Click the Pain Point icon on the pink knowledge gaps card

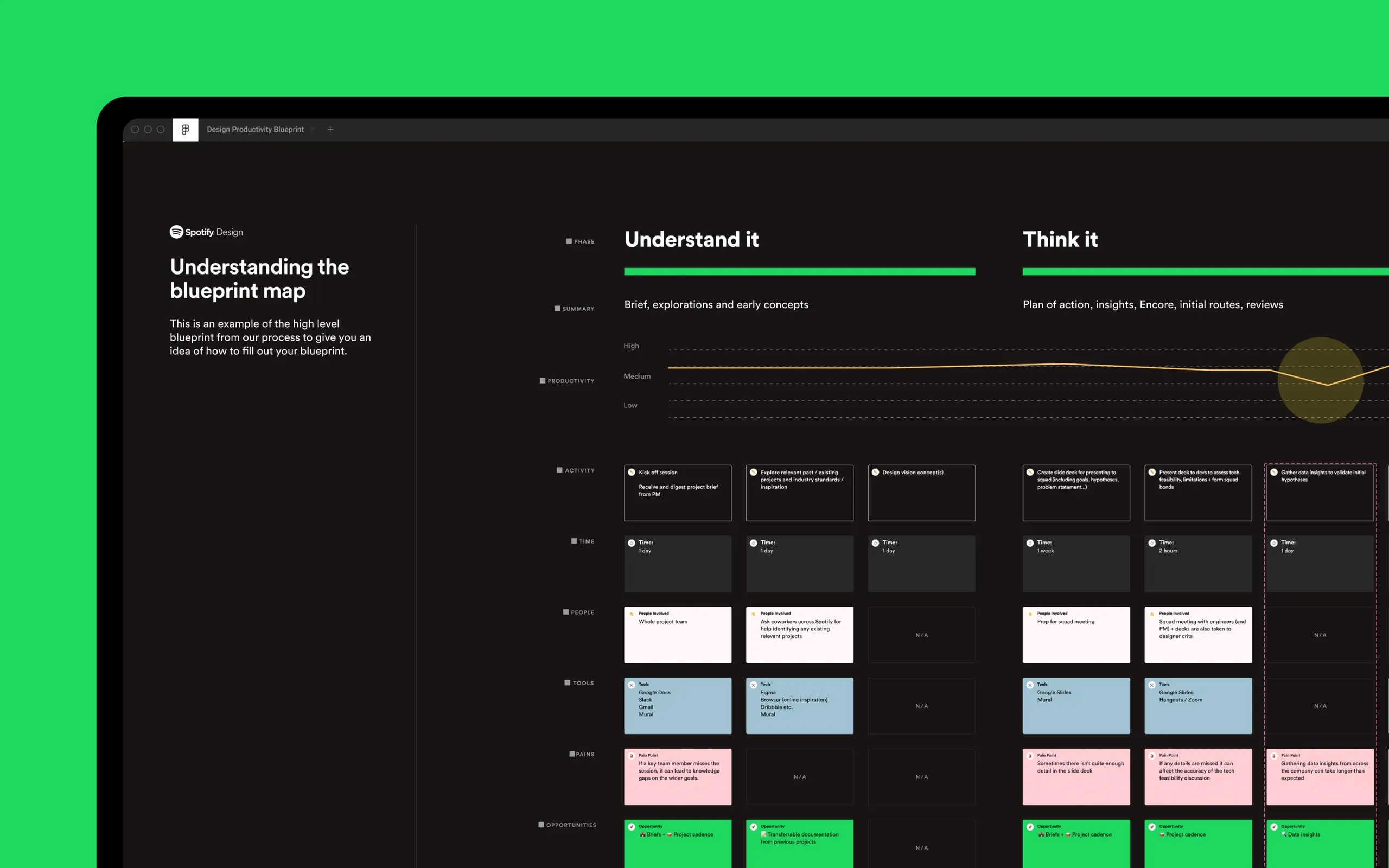pyautogui.click(x=632, y=756)
